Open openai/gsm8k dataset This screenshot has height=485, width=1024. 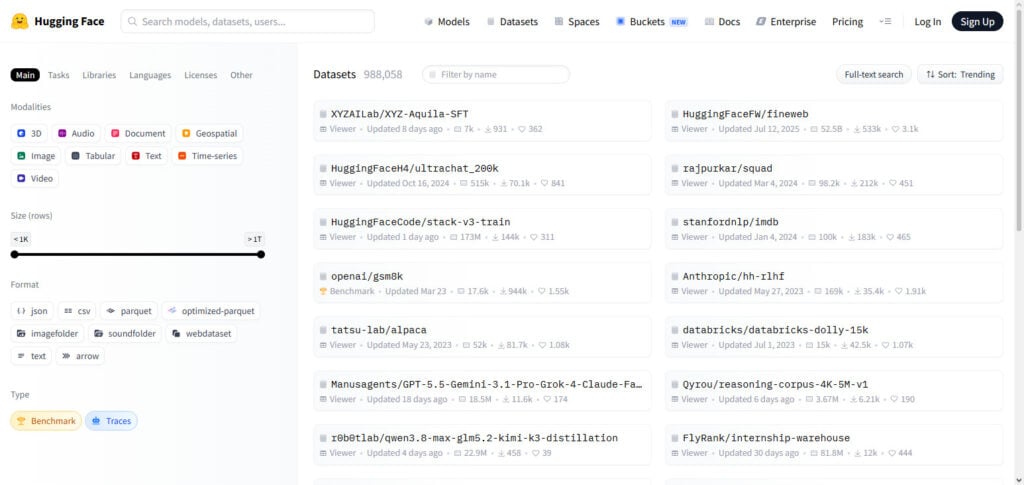click(x=483, y=283)
